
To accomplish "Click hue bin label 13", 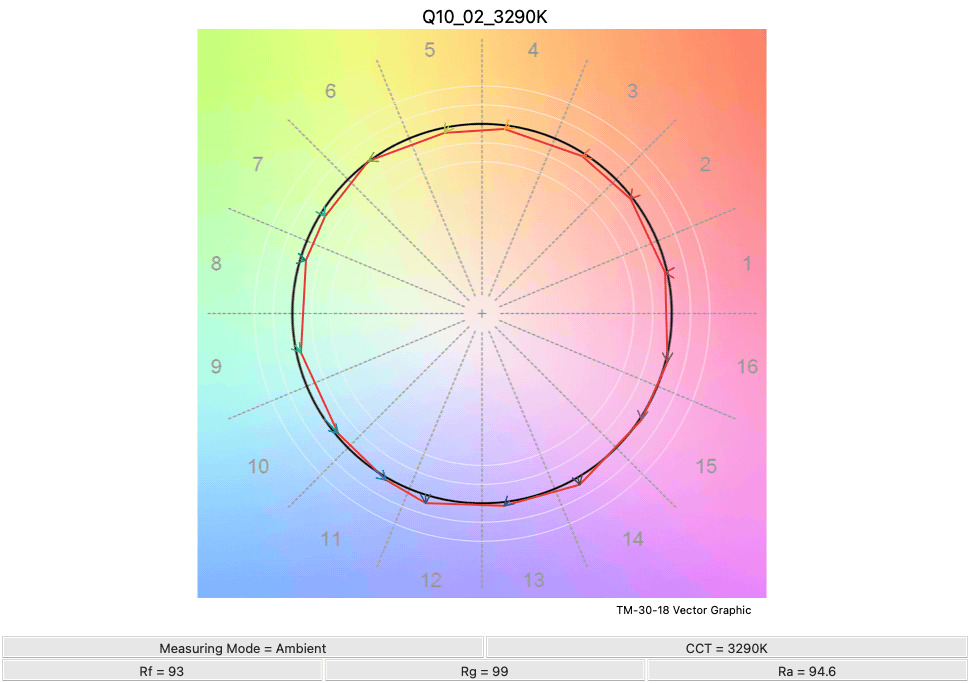I will (534, 580).
